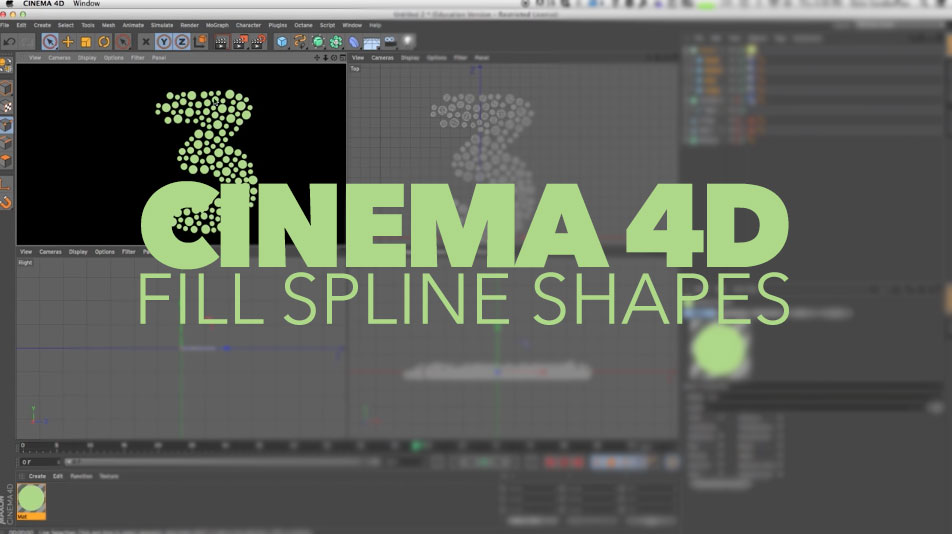Click the Render View clapperboard icon

tap(221, 42)
